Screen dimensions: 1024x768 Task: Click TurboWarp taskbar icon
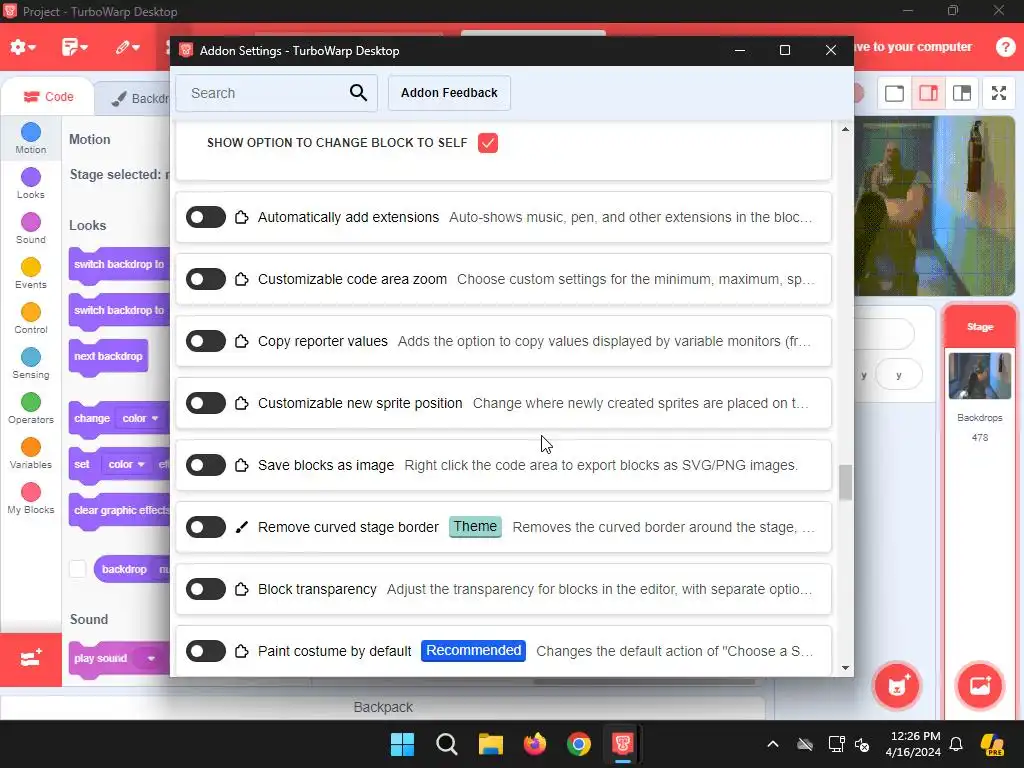[x=623, y=744]
